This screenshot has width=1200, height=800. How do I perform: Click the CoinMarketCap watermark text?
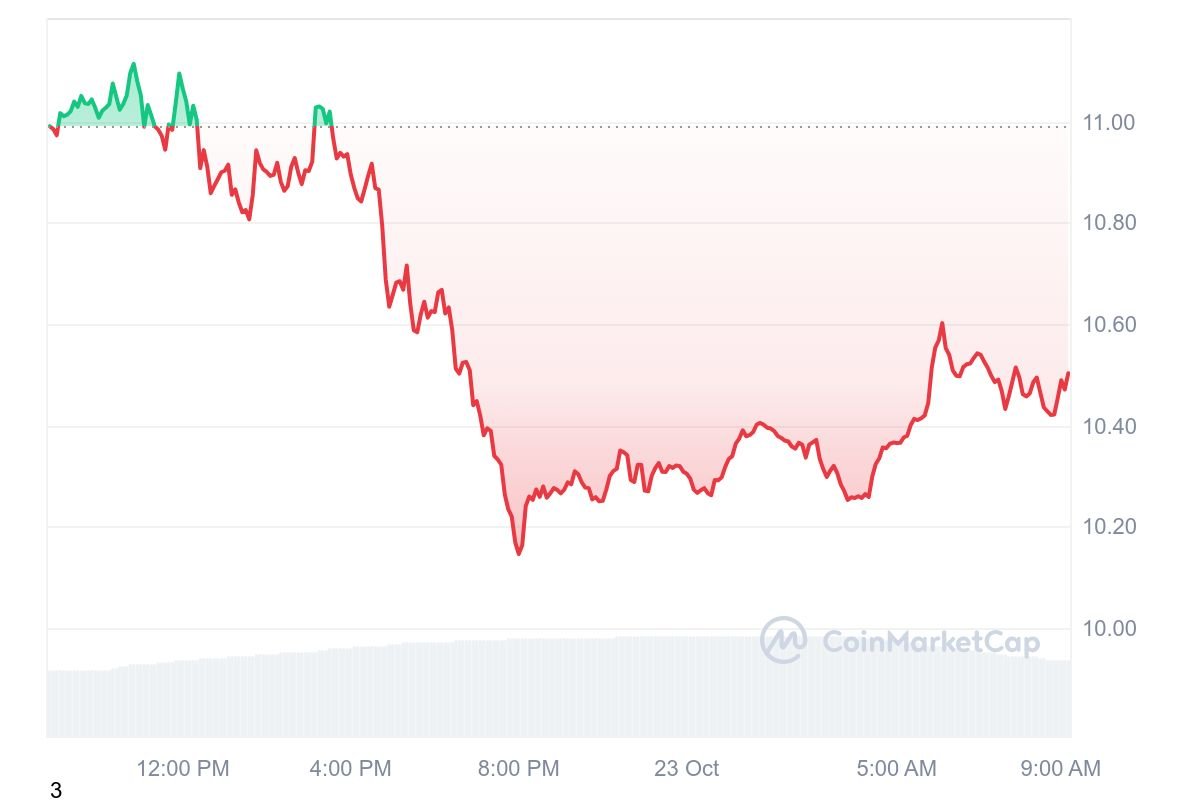coord(931,642)
